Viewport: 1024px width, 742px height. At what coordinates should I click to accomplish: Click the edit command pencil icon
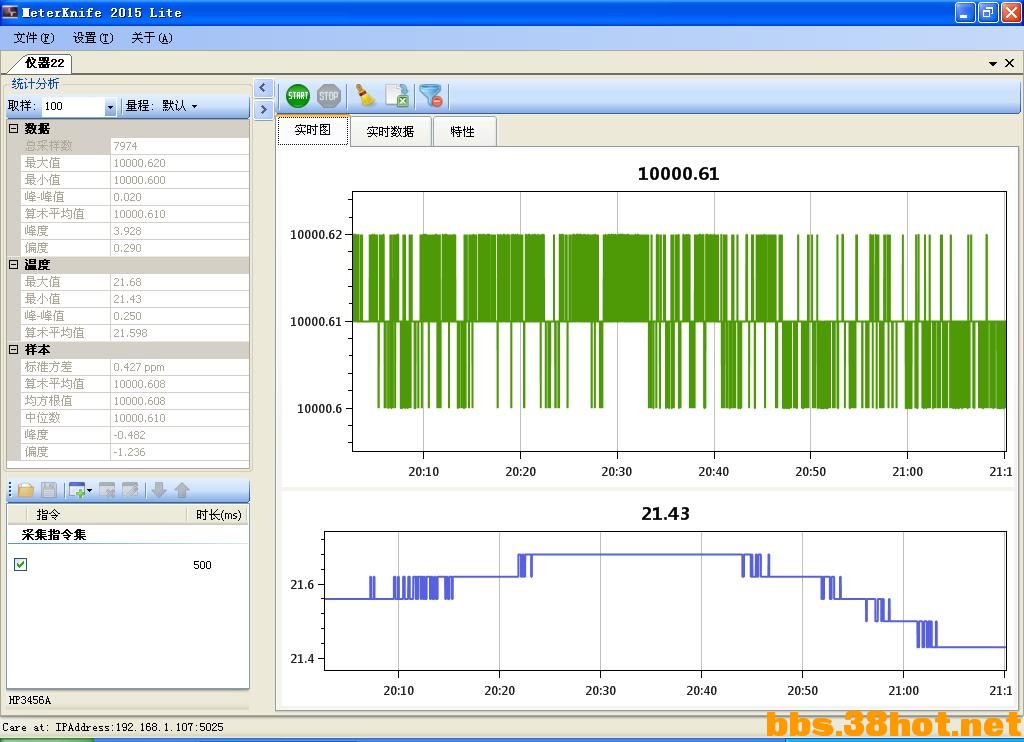131,490
